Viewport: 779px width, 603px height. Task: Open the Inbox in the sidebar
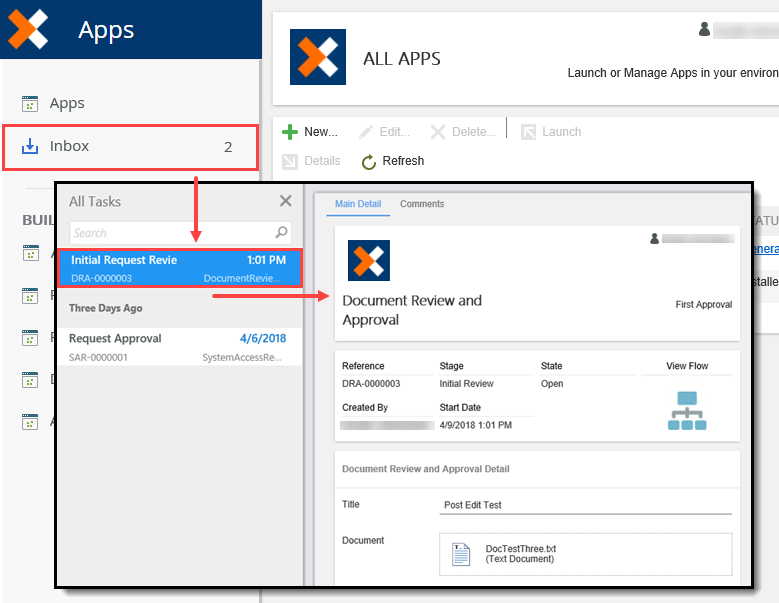tap(130, 147)
